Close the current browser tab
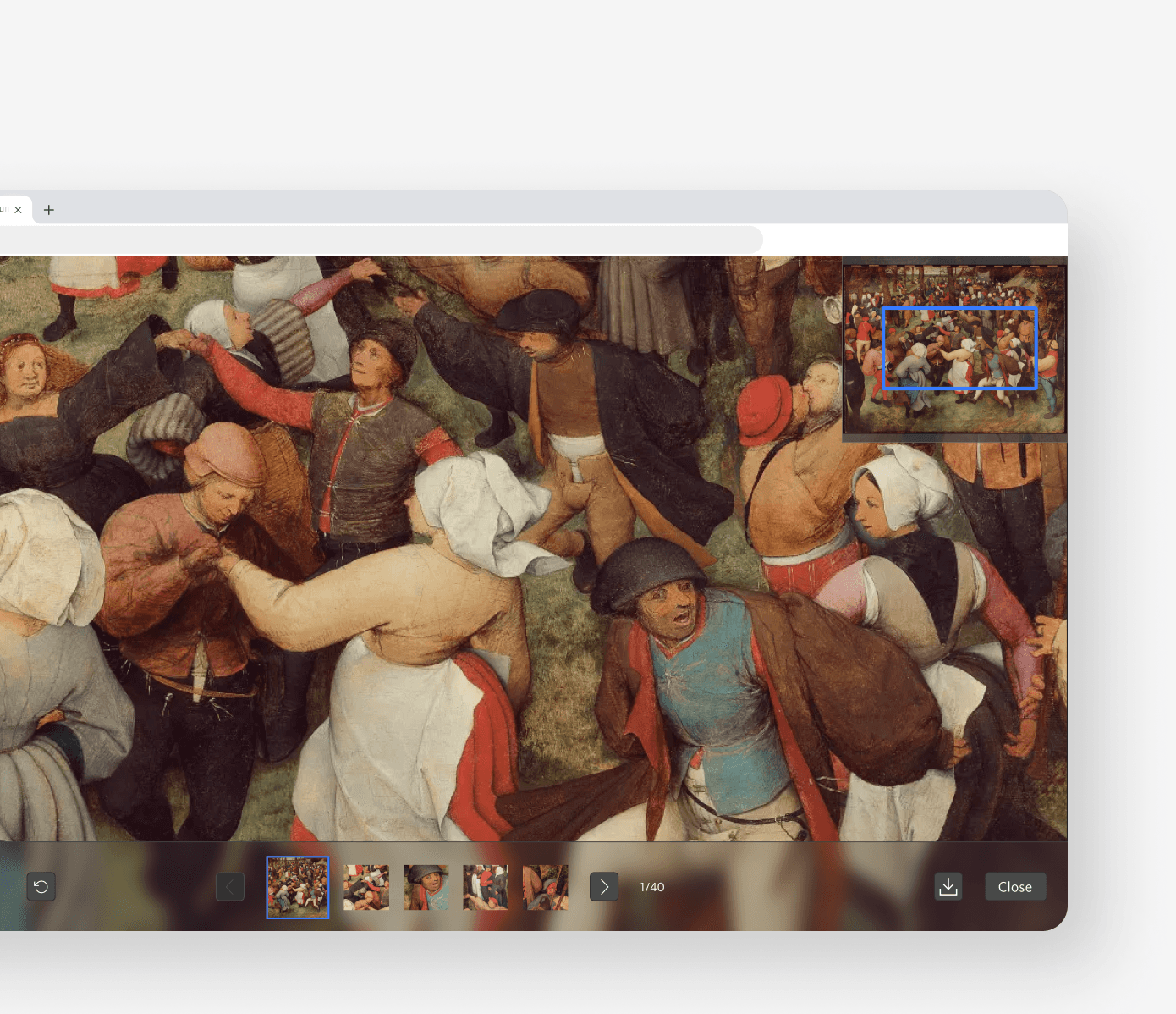 (18, 210)
